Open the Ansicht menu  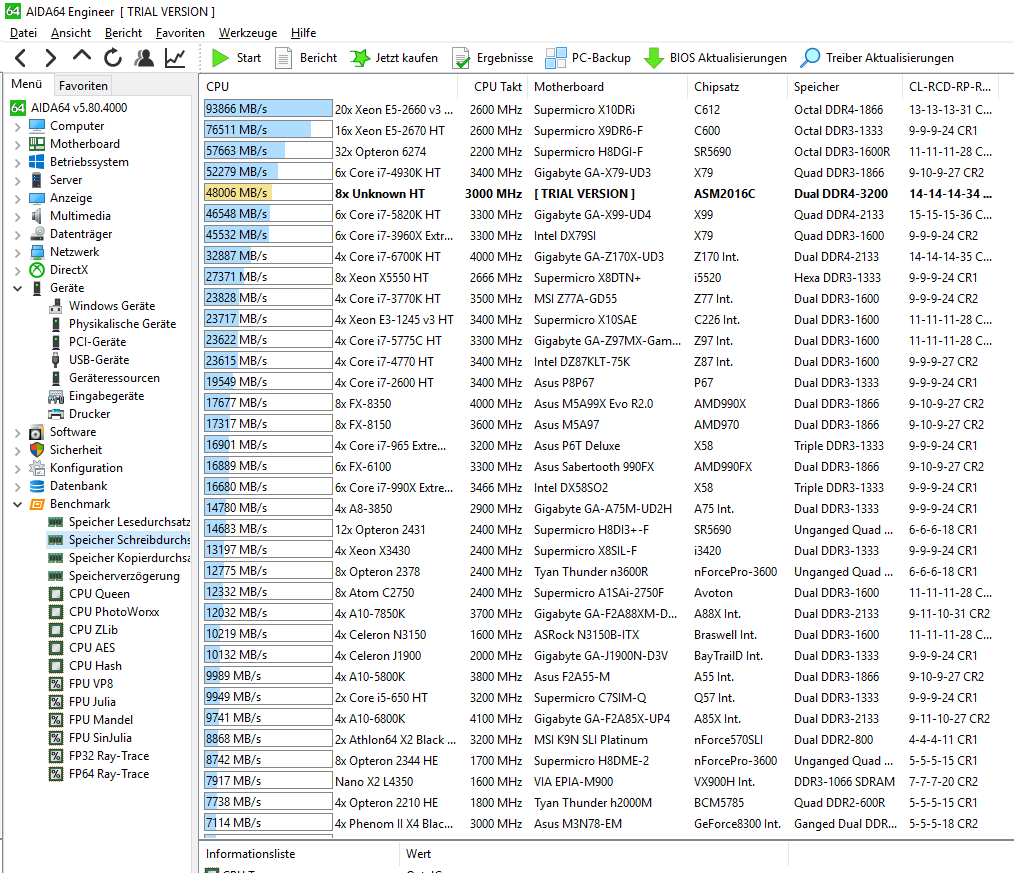[x=71, y=33]
